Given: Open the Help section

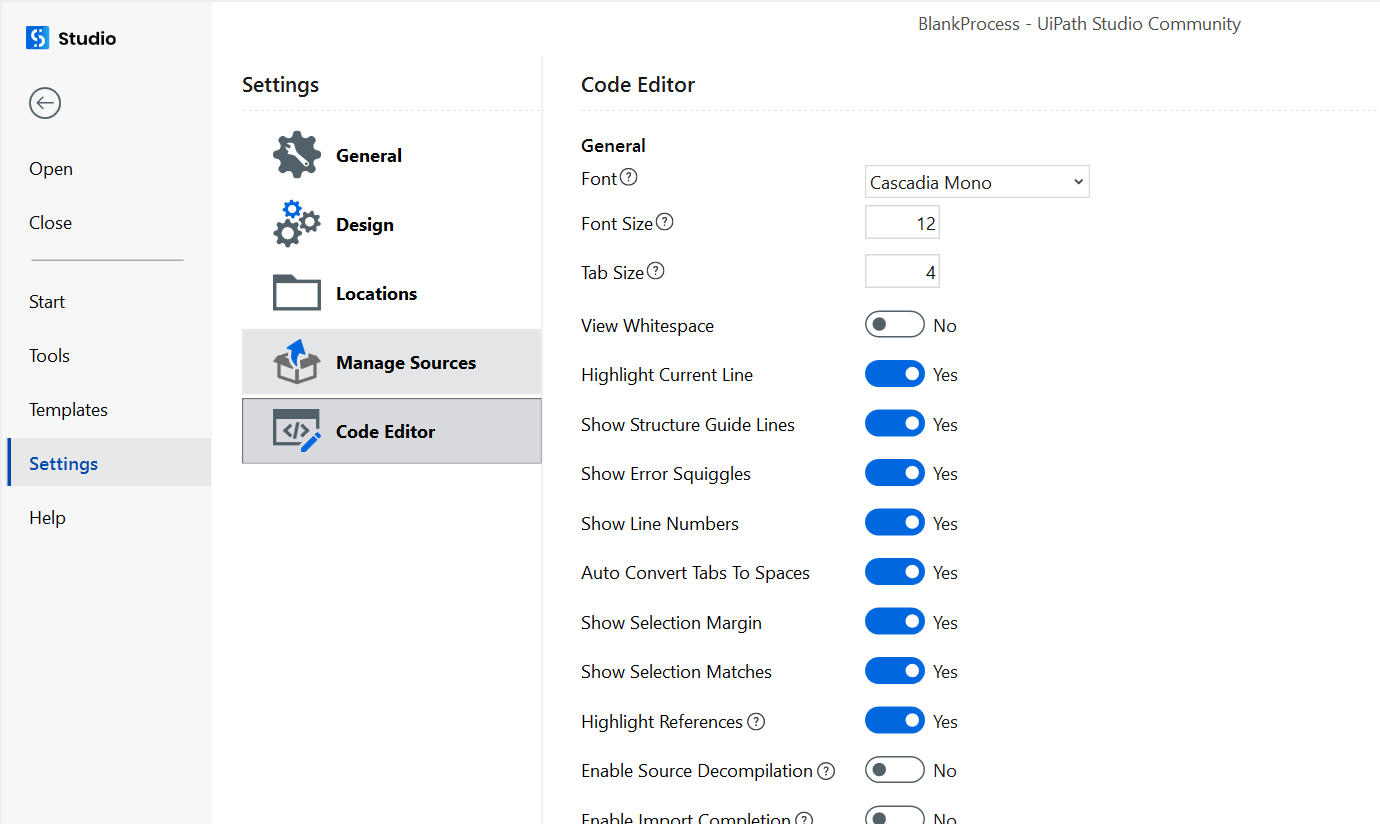Looking at the screenshot, I should tap(47, 517).
